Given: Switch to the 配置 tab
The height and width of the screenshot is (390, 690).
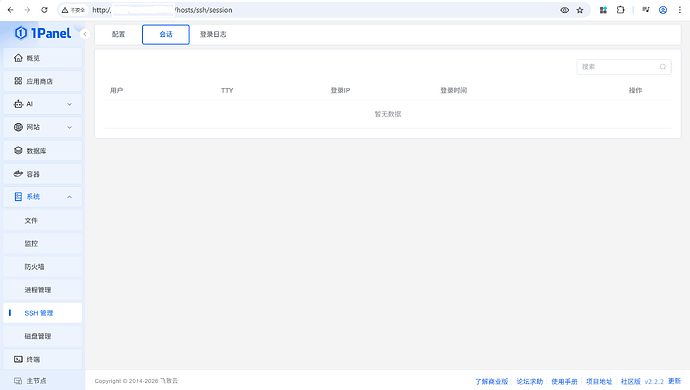Looking at the screenshot, I should [118, 34].
